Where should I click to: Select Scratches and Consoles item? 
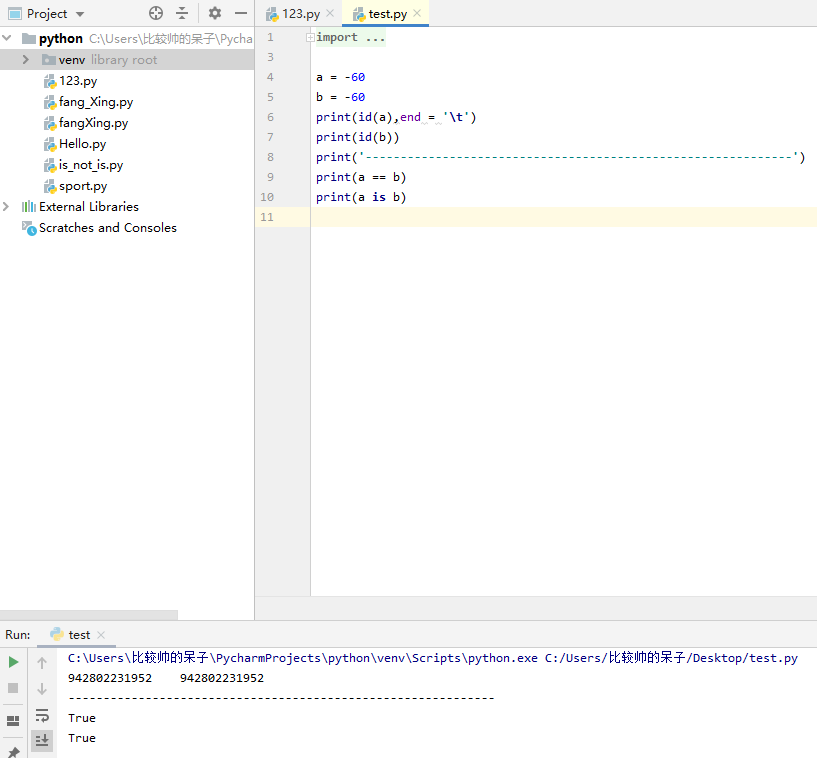[108, 228]
